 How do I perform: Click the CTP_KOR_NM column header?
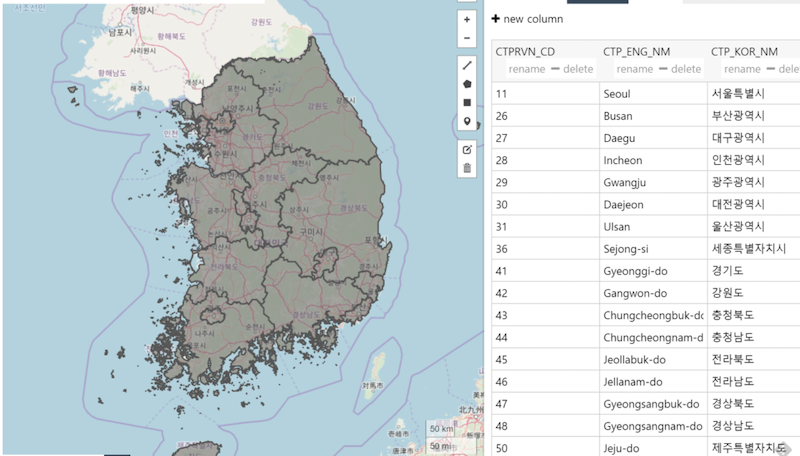744,52
